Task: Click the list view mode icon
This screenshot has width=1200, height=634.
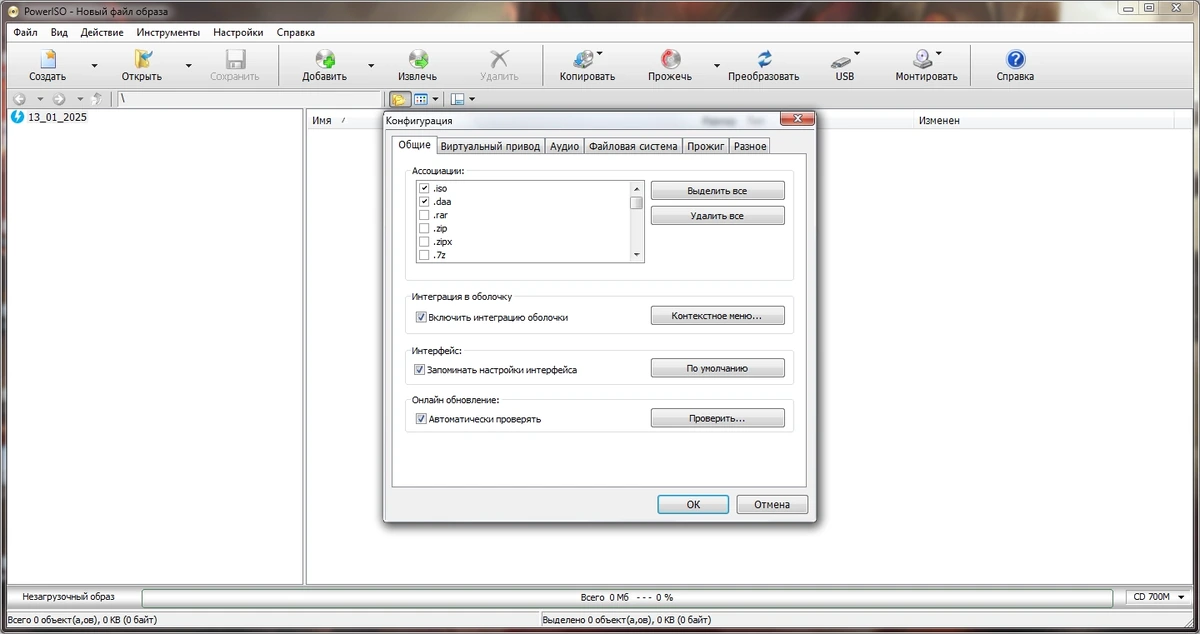Action: point(421,99)
